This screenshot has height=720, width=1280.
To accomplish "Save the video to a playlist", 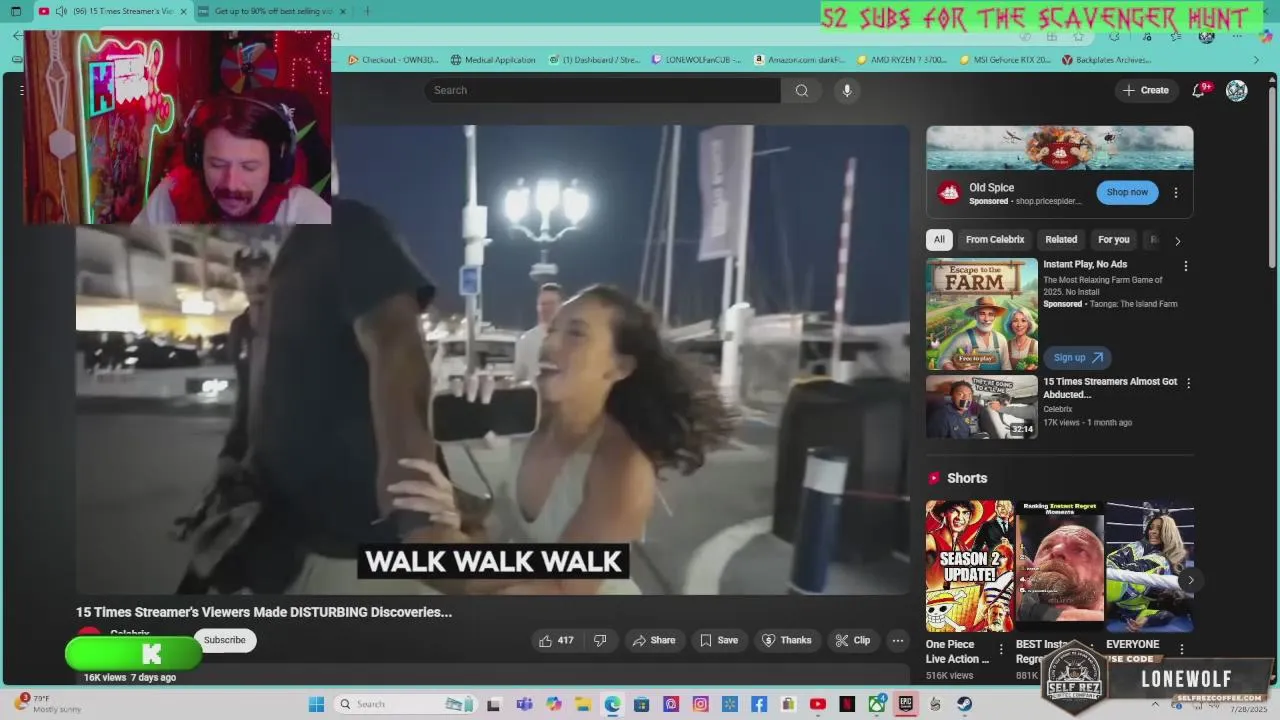I will (x=719, y=640).
